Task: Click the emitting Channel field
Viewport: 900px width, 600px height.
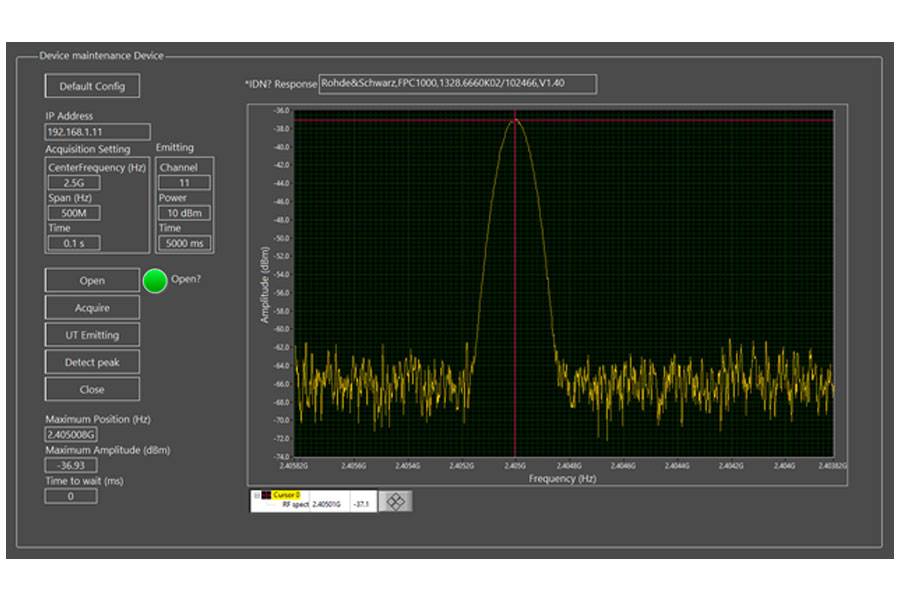Action: (x=184, y=183)
